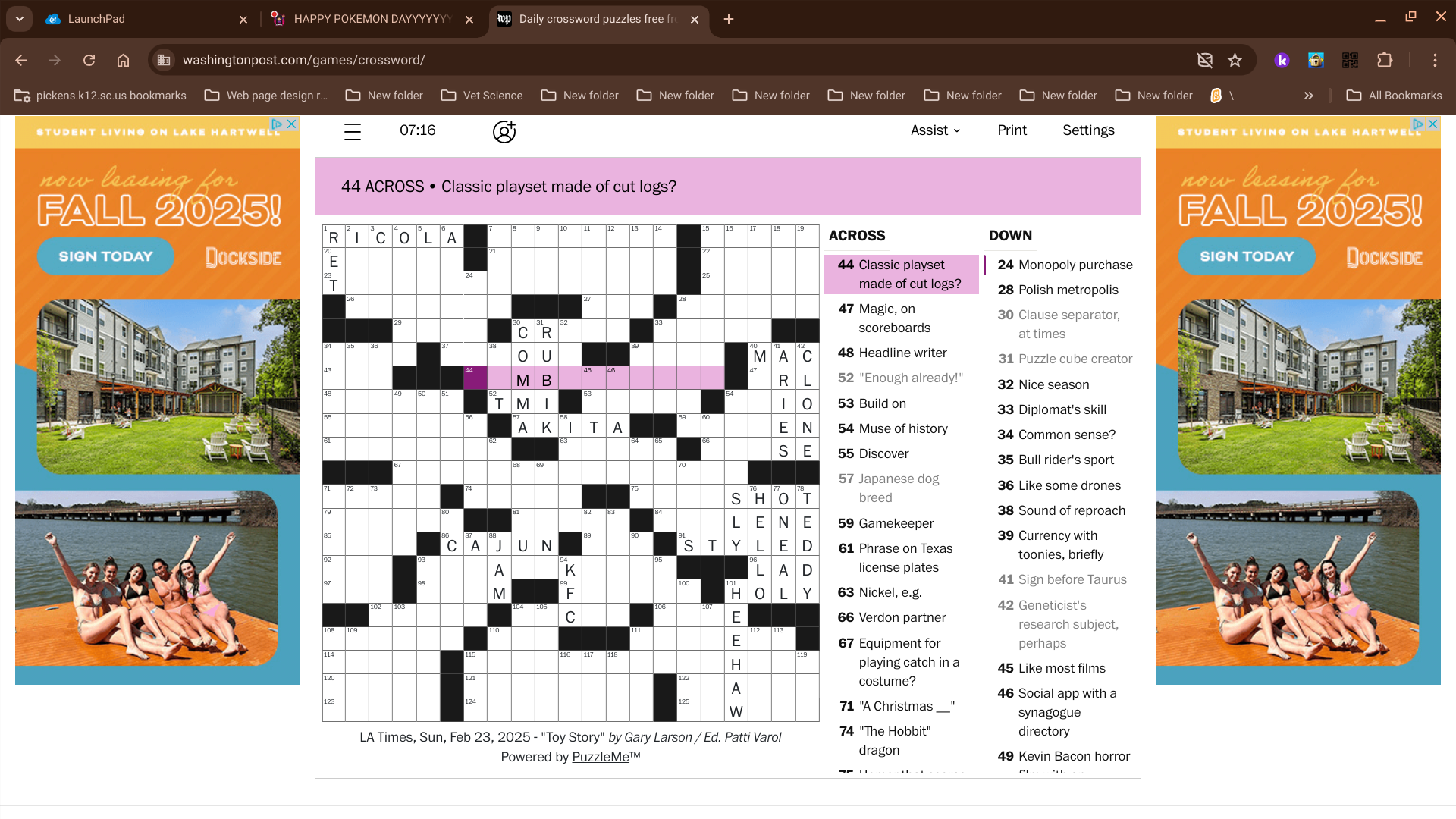Image resolution: width=1456 pixels, height=819 pixels.
Task: Select clue 55 Discover
Action: [902, 453]
